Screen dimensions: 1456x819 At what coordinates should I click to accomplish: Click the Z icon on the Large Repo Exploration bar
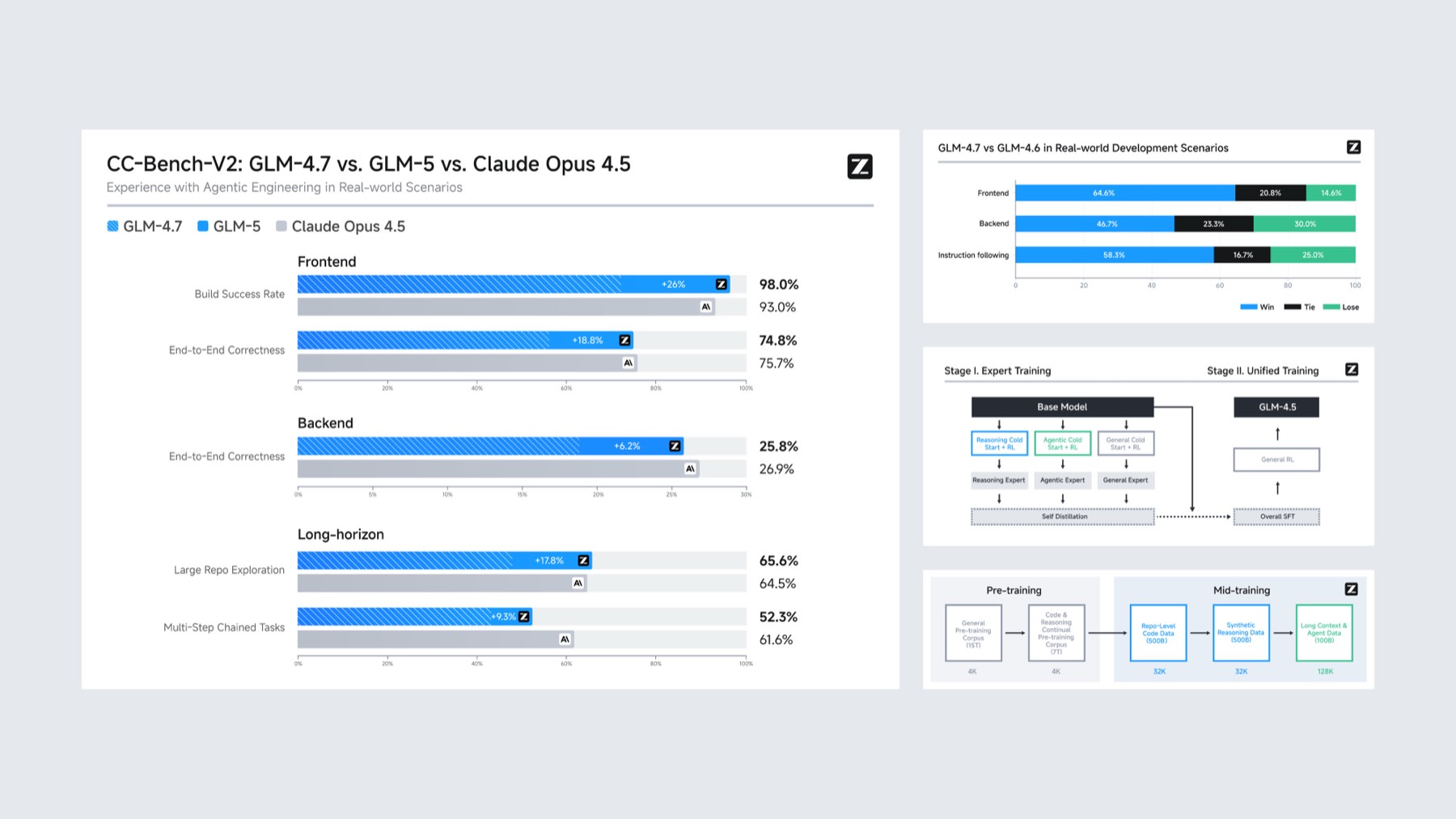point(583,560)
